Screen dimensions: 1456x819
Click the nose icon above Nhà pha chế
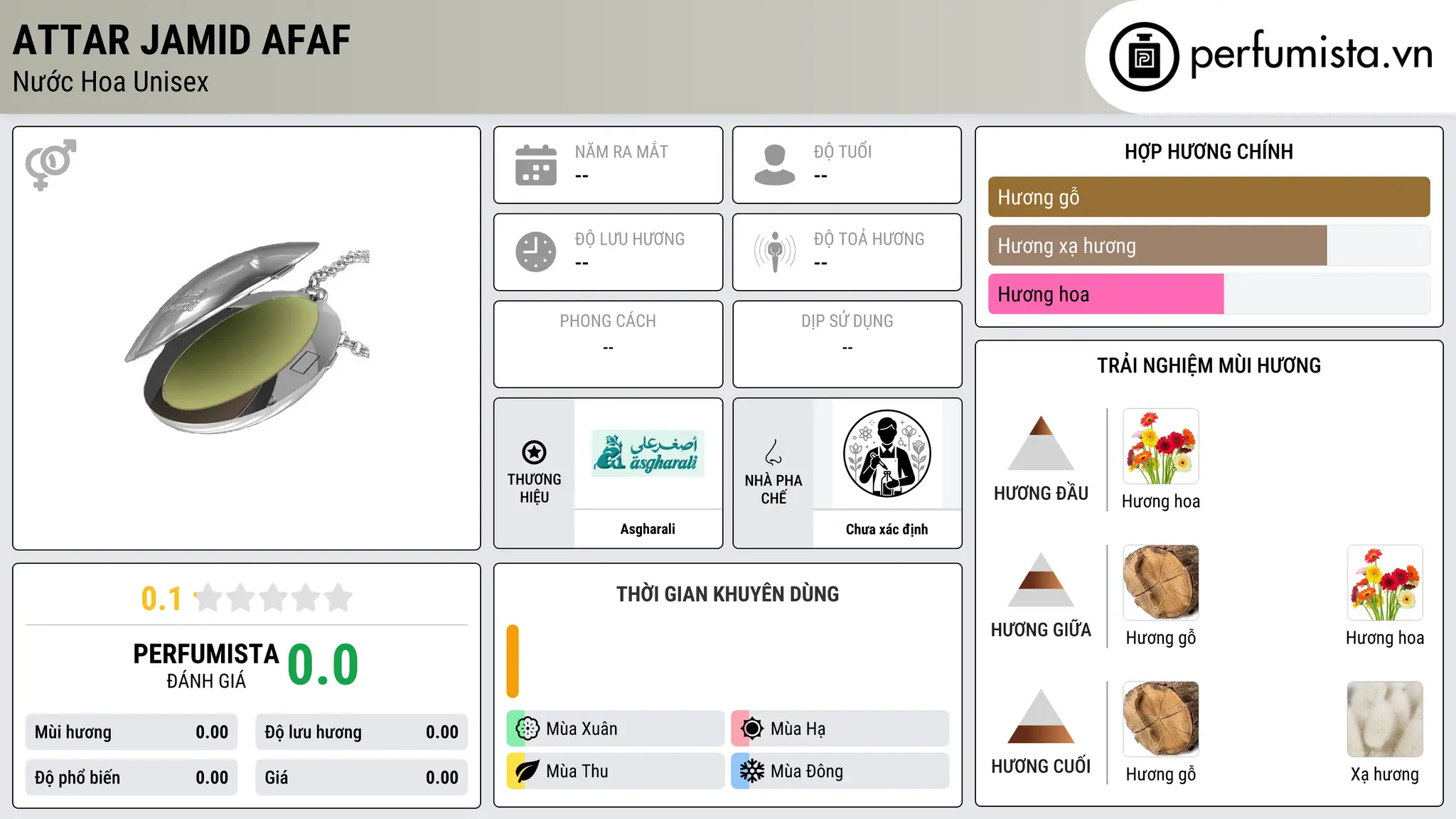coord(773,452)
